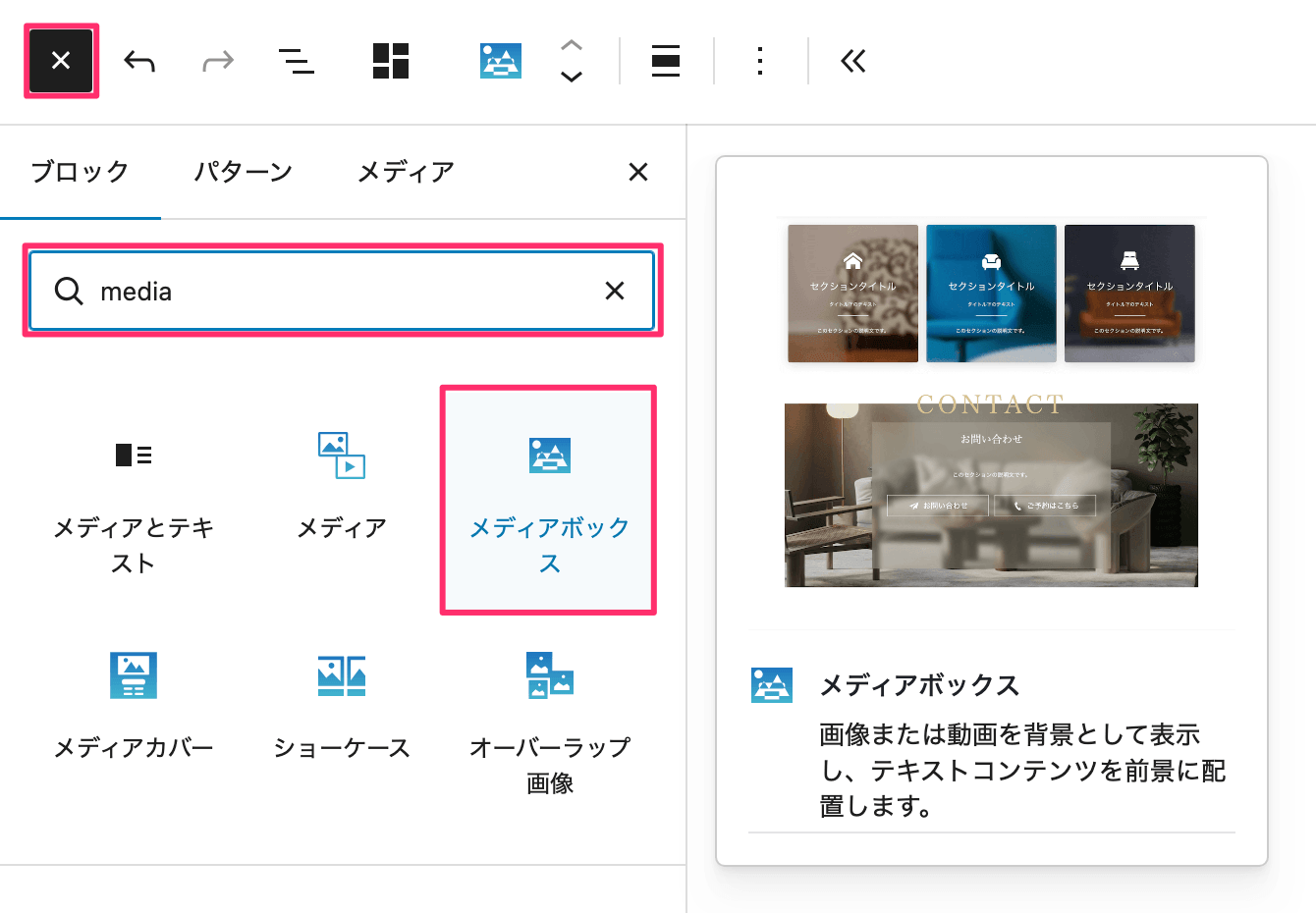Switch to the パターン tab
This screenshot has height=913, width=1316.
click(x=243, y=172)
